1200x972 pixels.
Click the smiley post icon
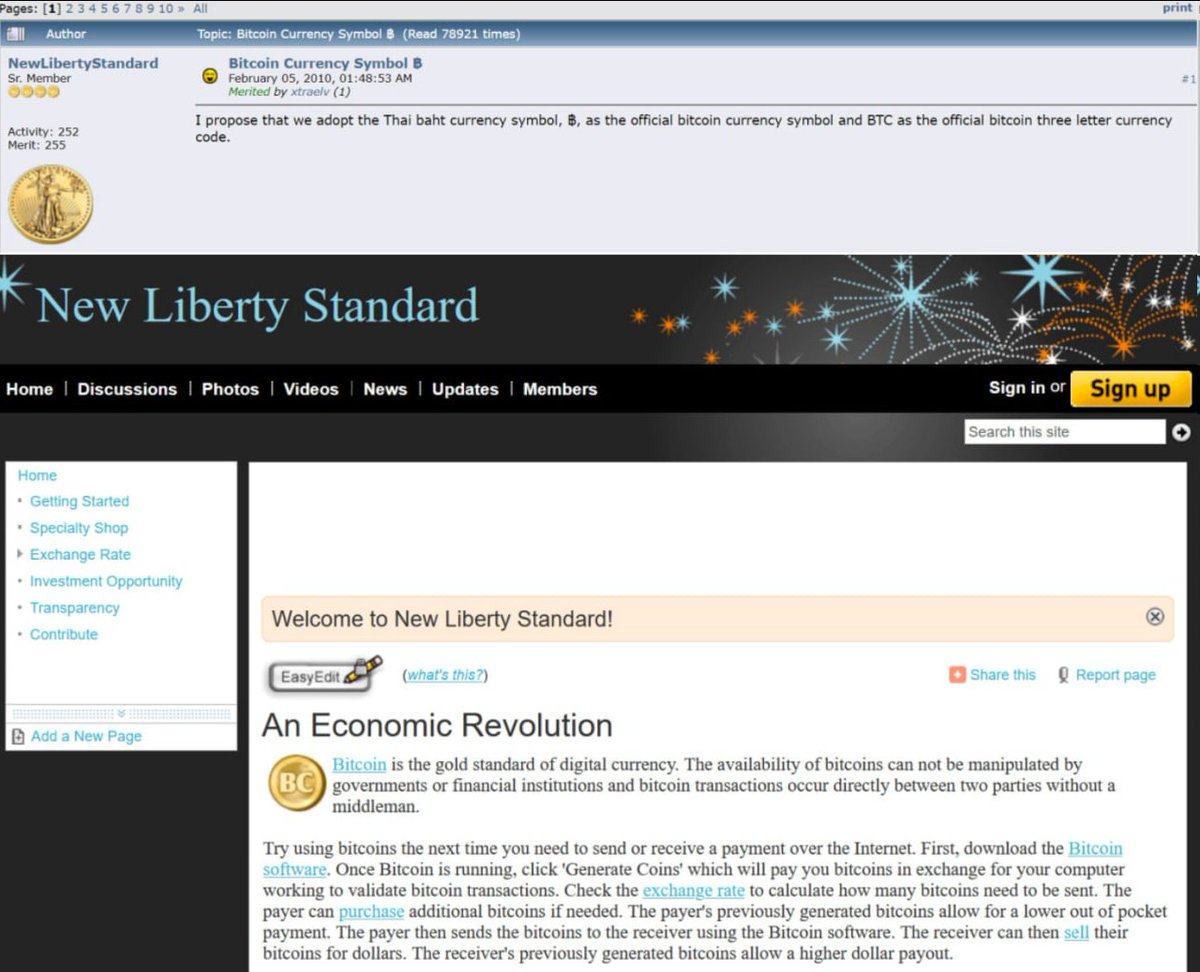(210, 76)
